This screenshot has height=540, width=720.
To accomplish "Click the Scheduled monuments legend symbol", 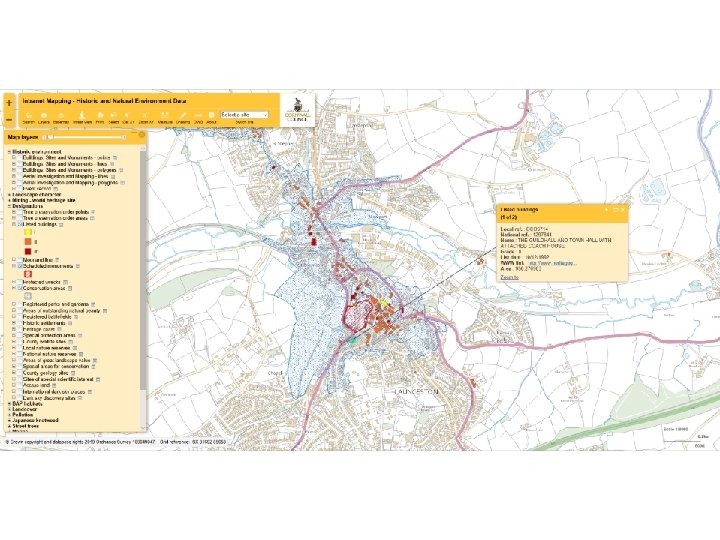I will 28,274.
